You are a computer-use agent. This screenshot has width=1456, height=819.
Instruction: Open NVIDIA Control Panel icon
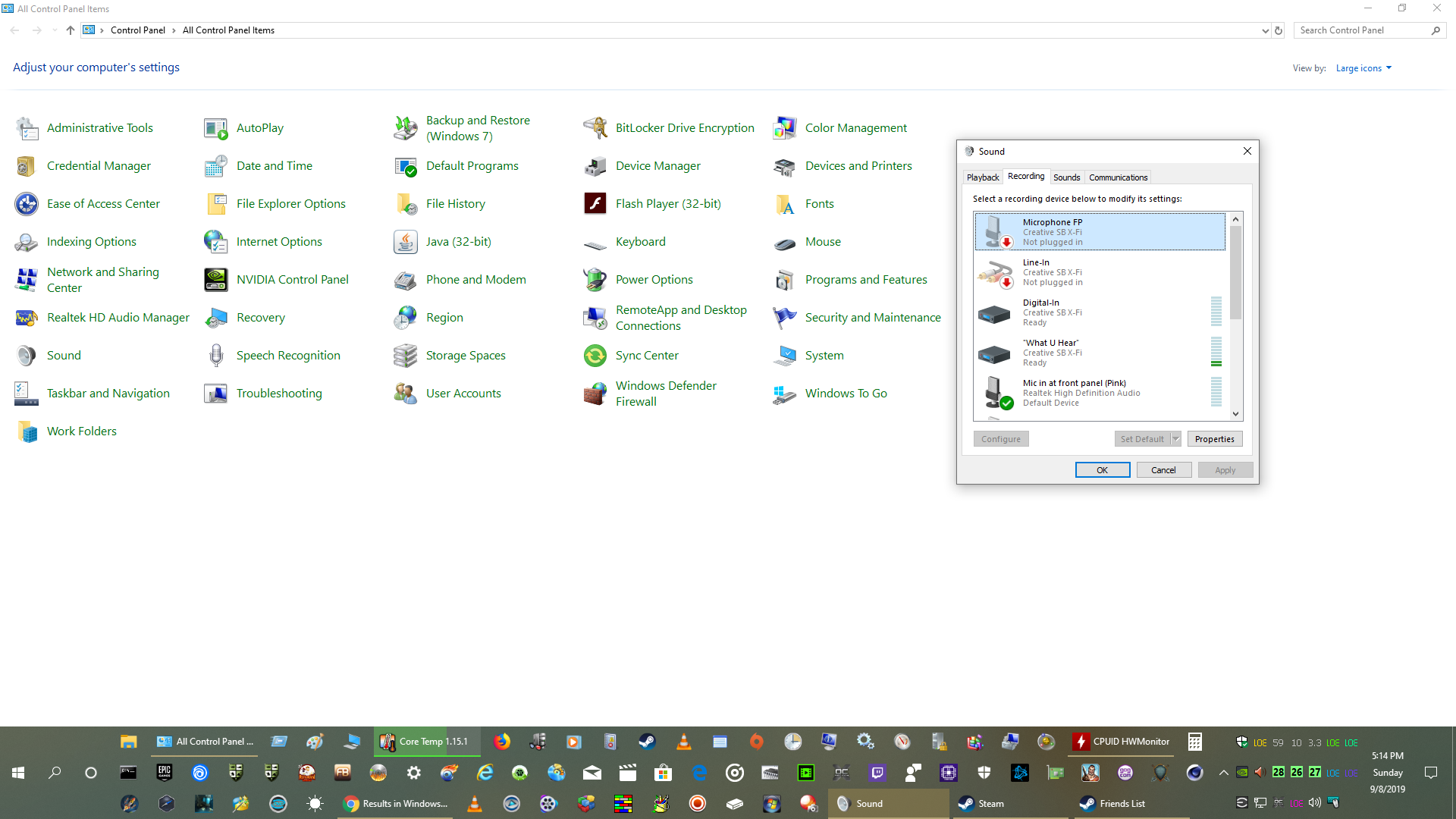[216, 280]
